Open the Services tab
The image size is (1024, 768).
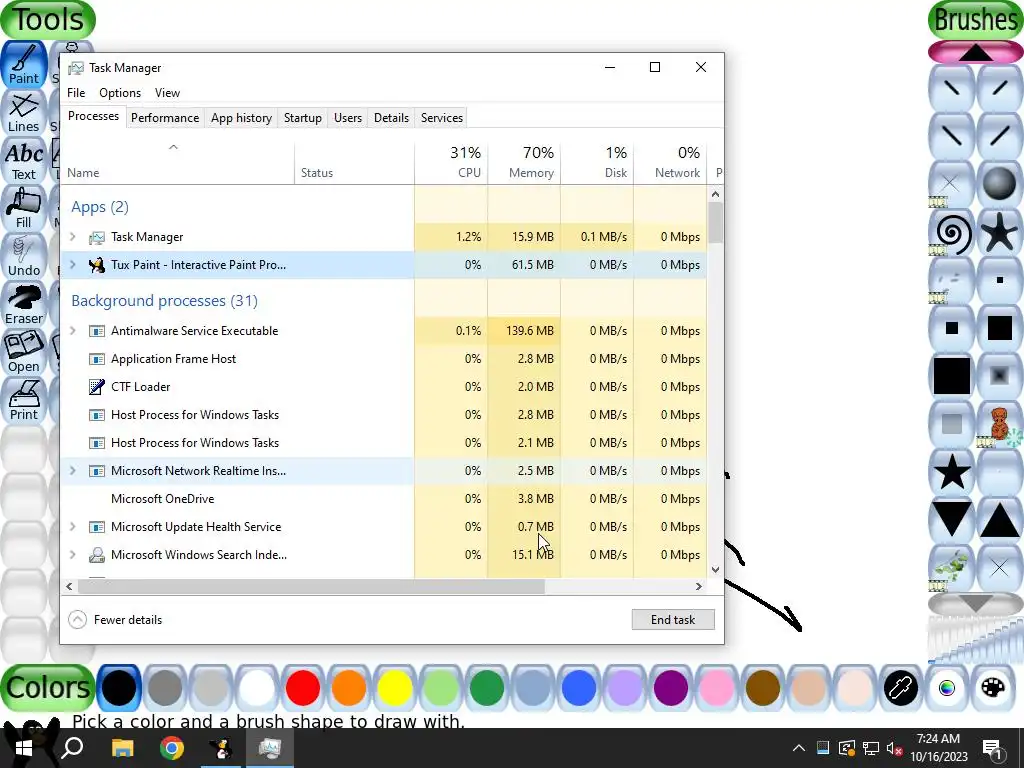[441, 118]
